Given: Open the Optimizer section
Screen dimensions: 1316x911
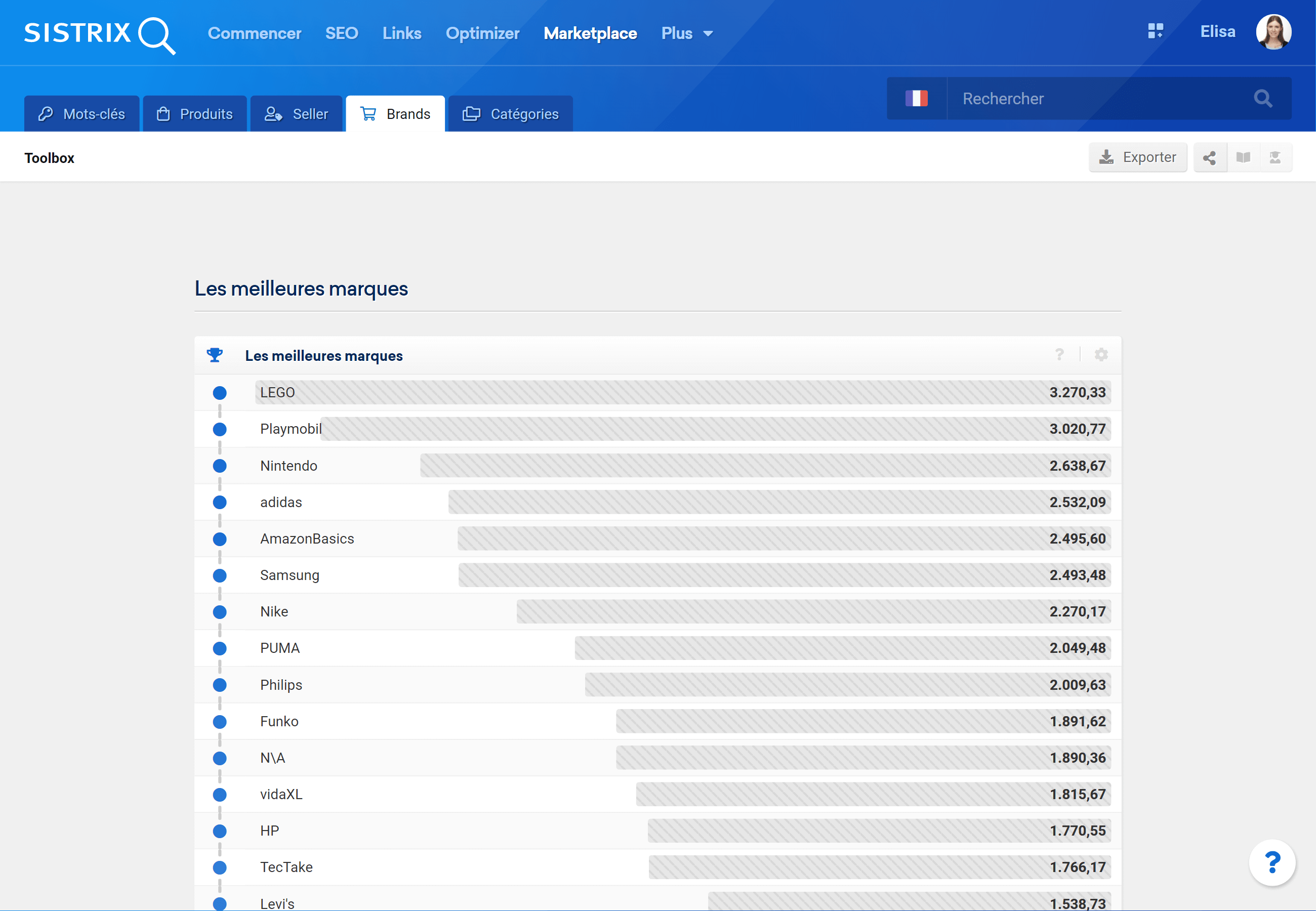Looking at the screenshot, I should [x=482, y=34].
